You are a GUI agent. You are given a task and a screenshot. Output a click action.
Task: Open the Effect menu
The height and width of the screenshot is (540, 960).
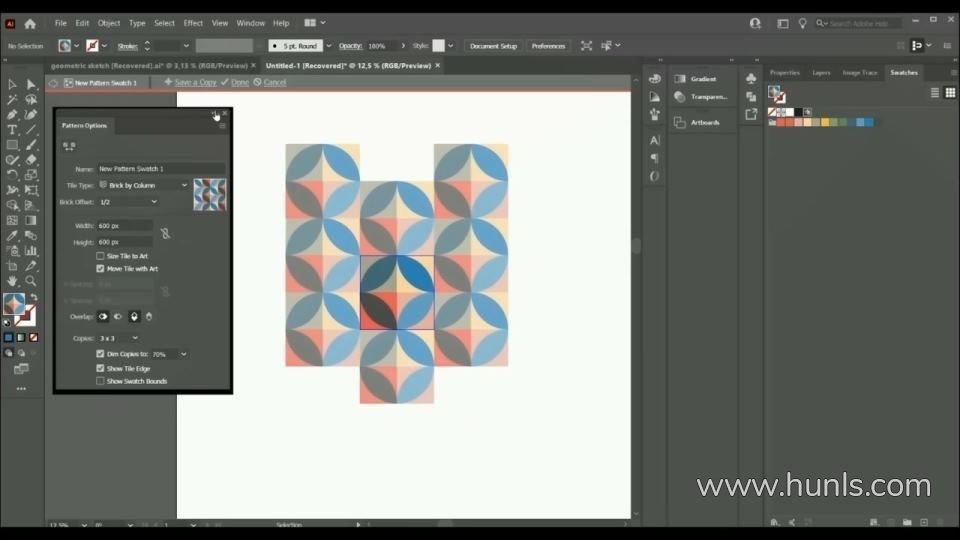[193, 23]
